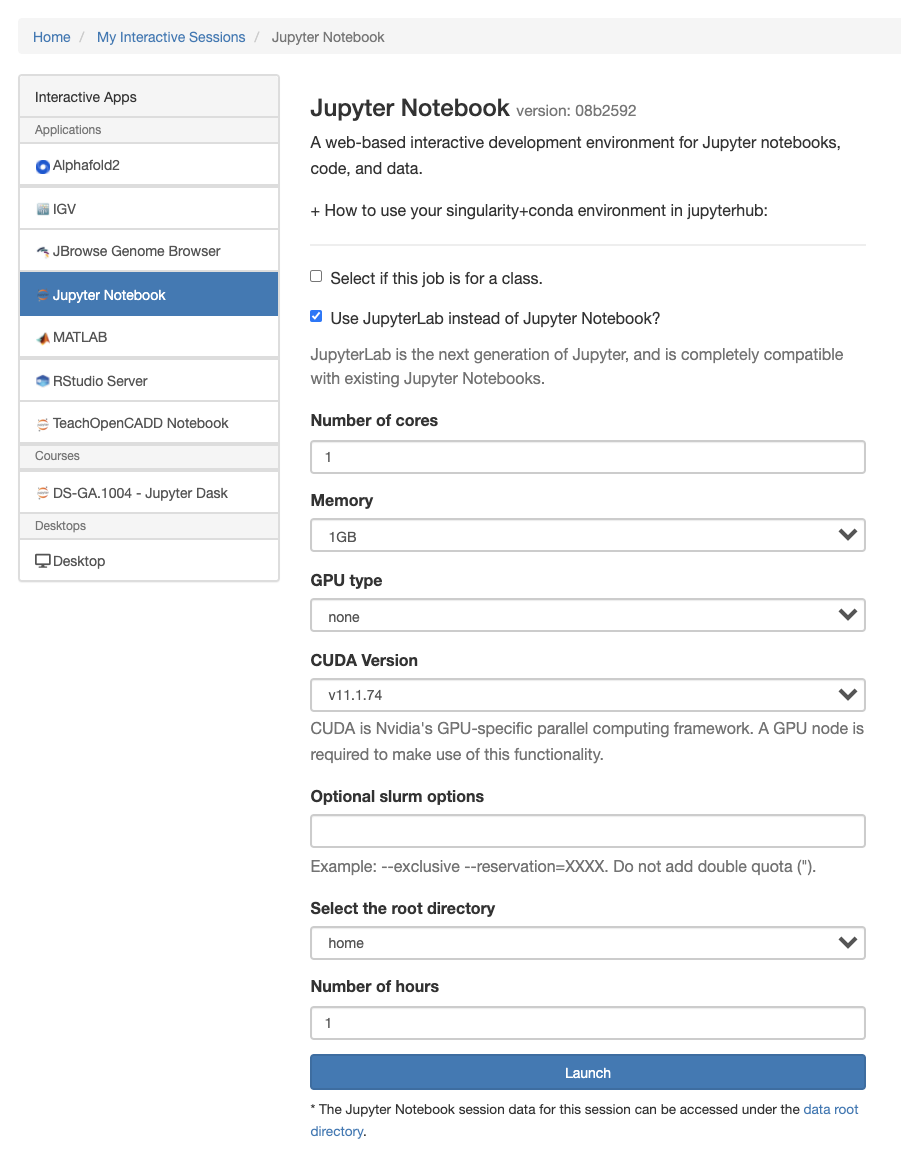Open DS-GA.1004 Jupyter Dask course item
Screen dimensions: 901x1168
140,493
